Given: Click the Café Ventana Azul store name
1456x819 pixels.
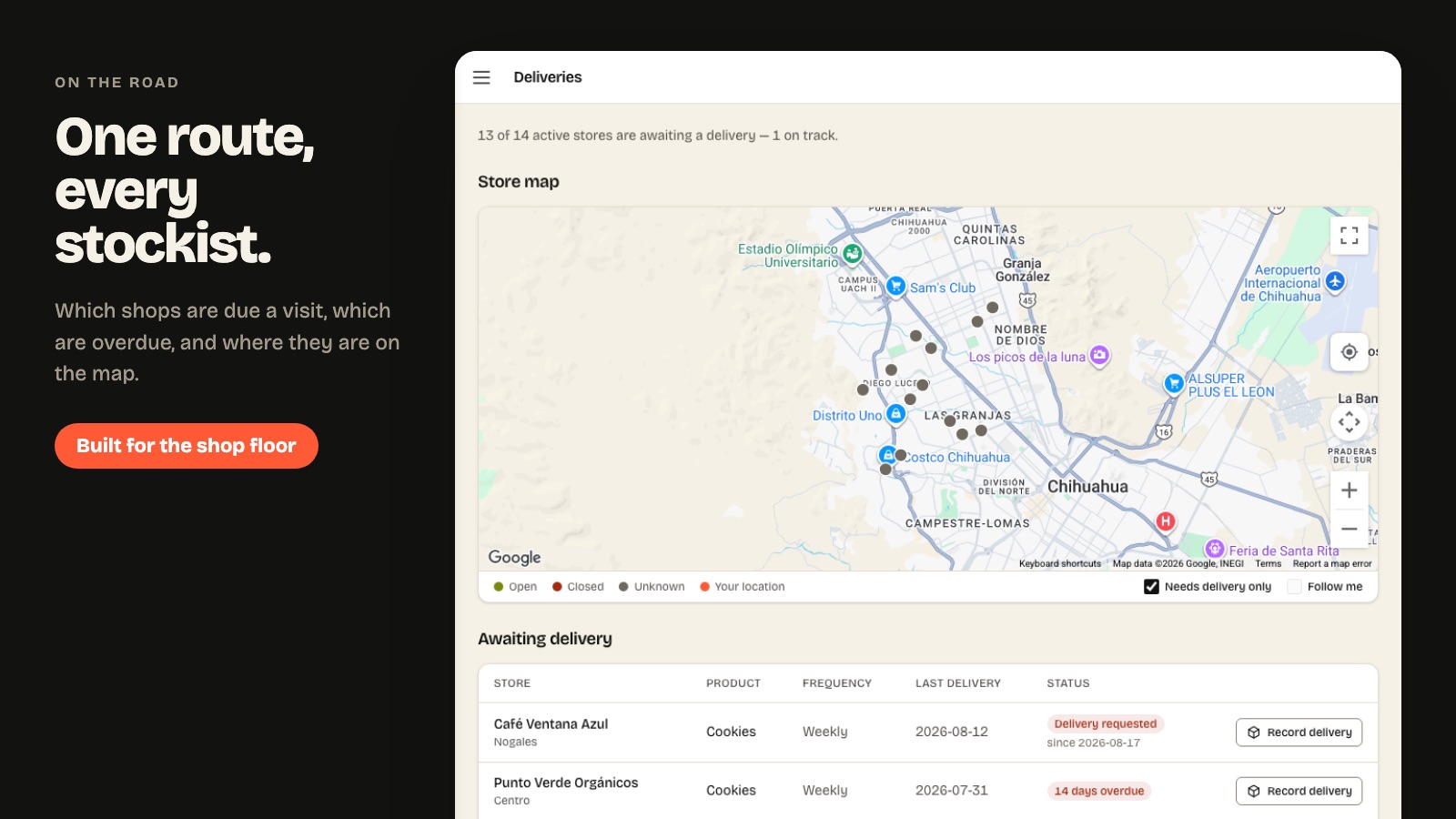Looking at the screenshot, I should point(551,724).
